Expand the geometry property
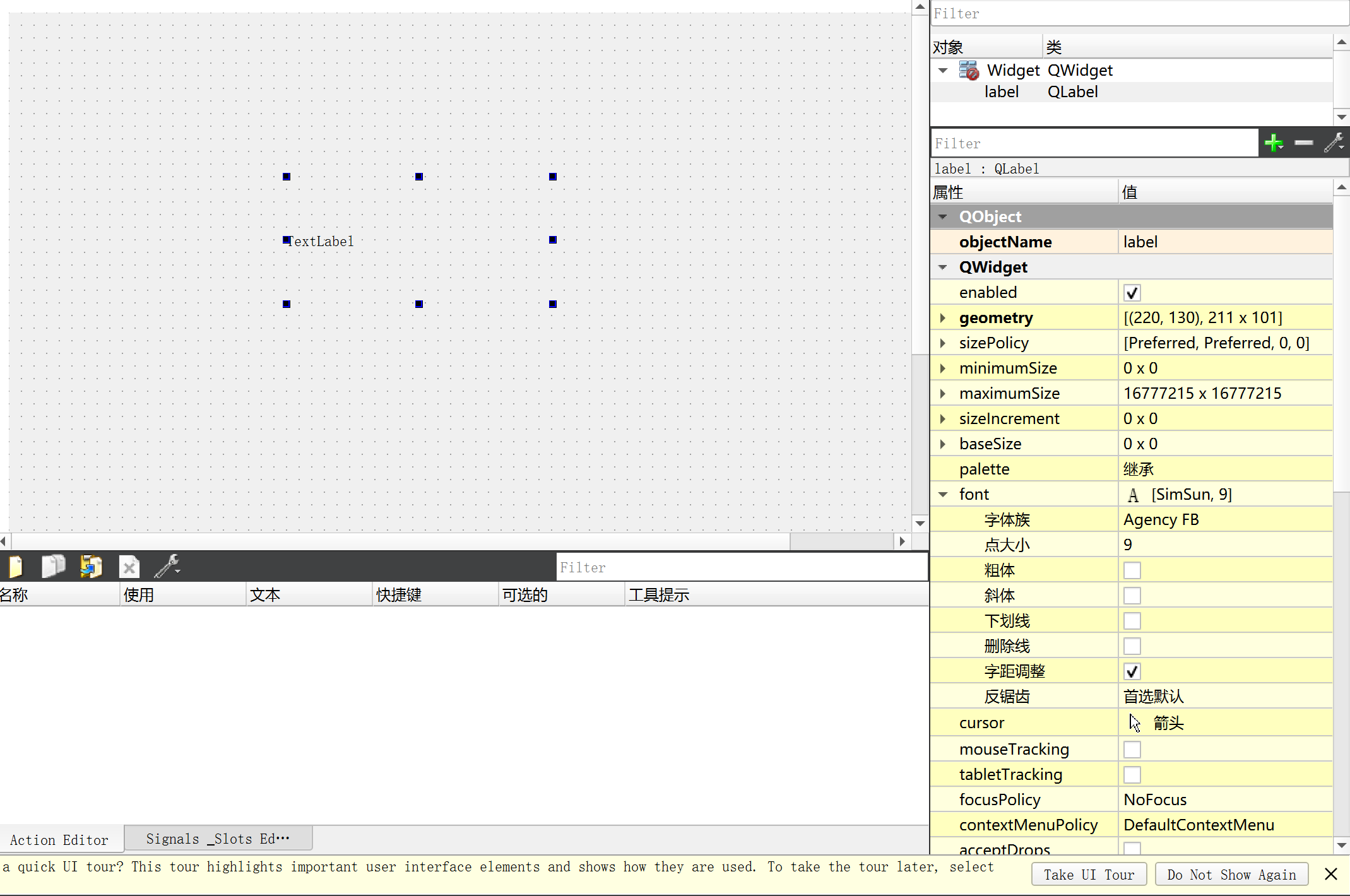The image size is (1350, 896). (943, 318)
